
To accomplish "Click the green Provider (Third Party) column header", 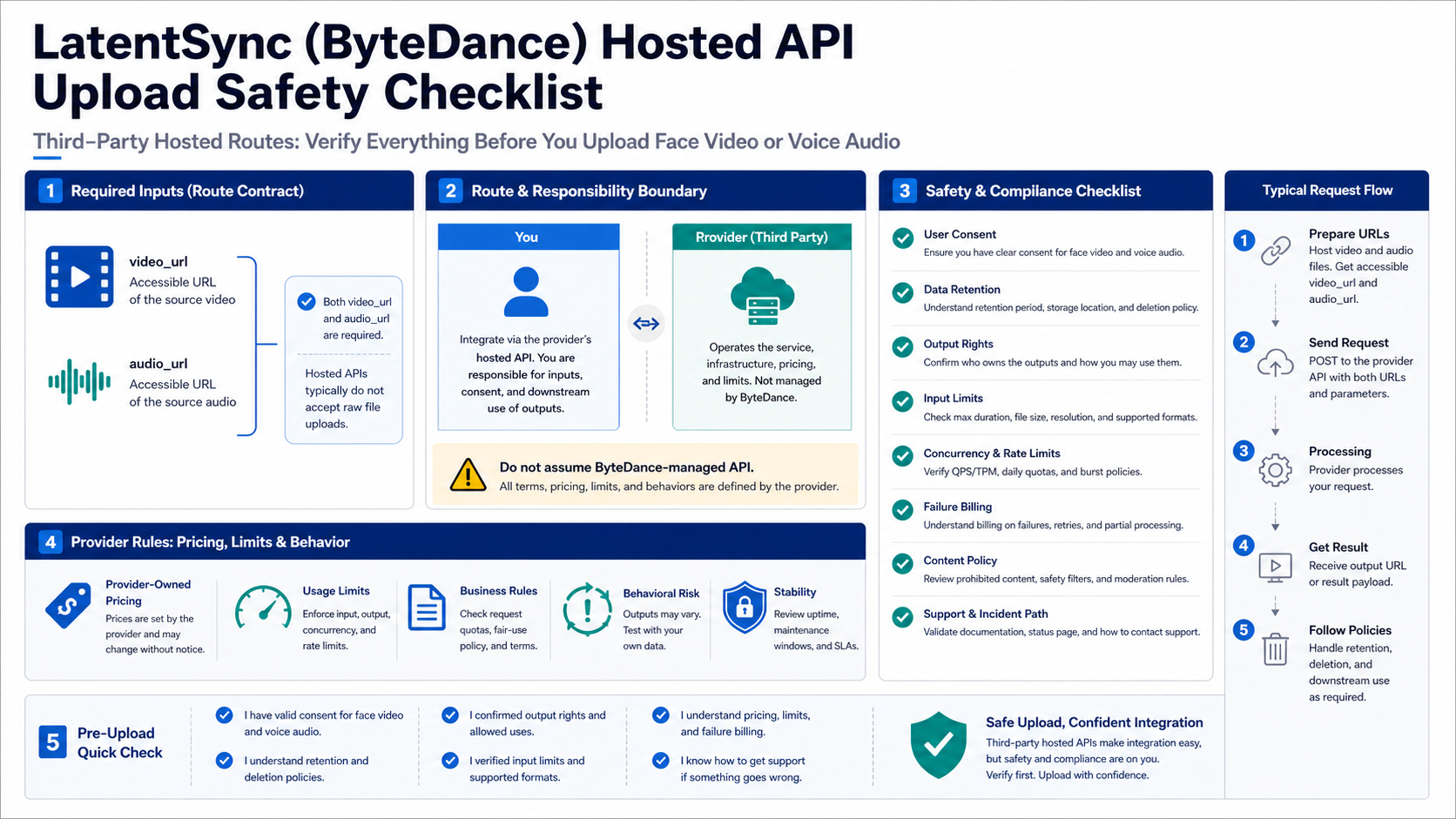I will 762,237.
